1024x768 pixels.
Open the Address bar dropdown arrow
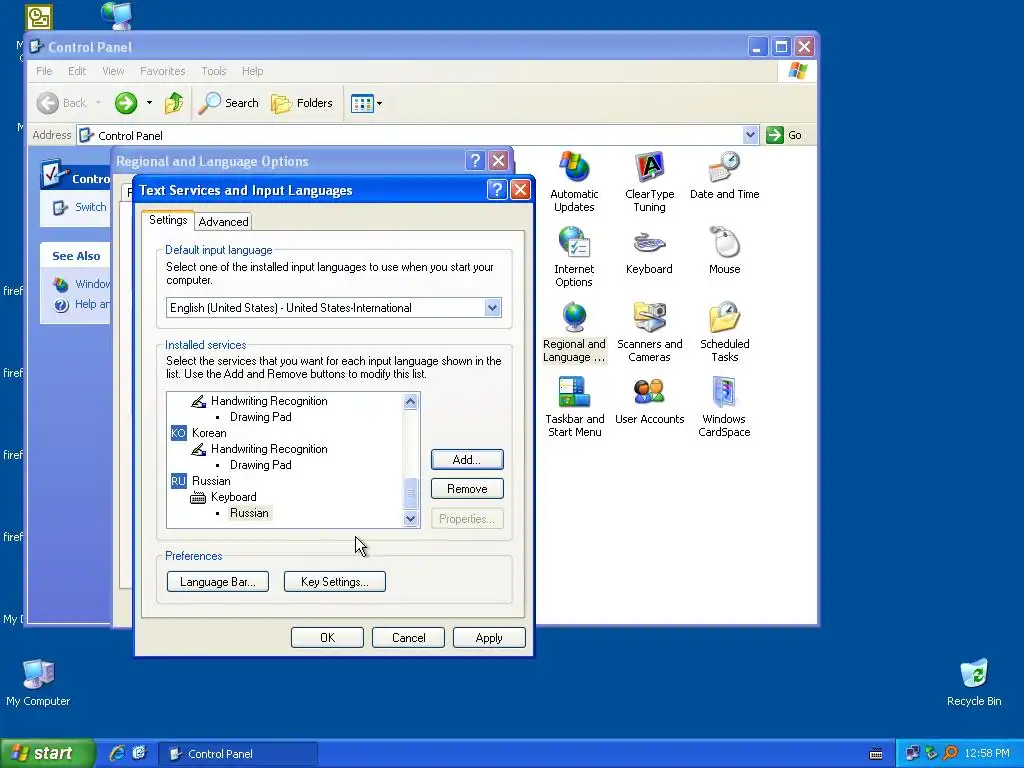click(750, 135)
